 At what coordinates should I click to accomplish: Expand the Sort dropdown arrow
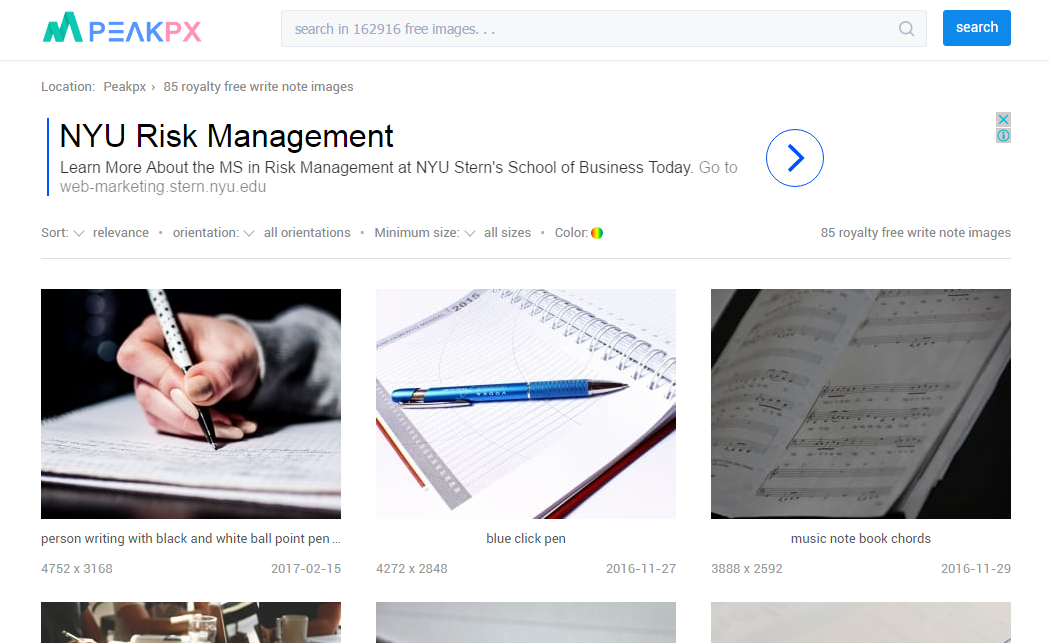pos(79,233)
